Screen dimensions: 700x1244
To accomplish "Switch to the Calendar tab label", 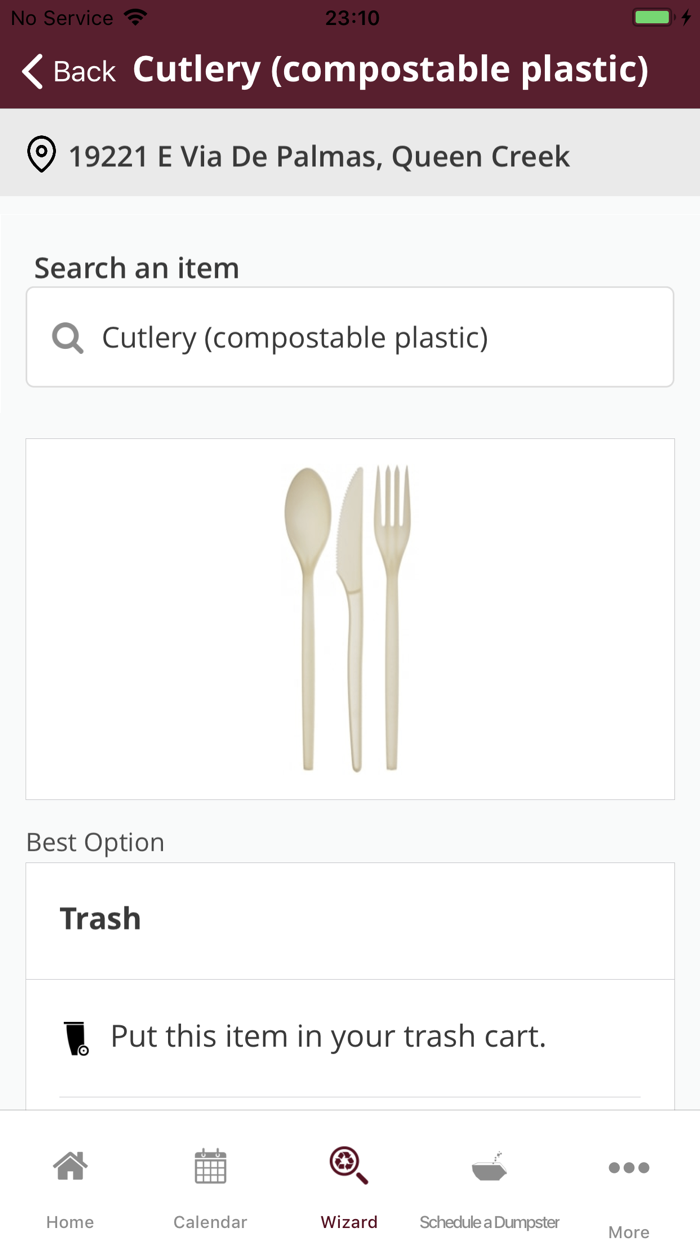I will pos(210,1222).
